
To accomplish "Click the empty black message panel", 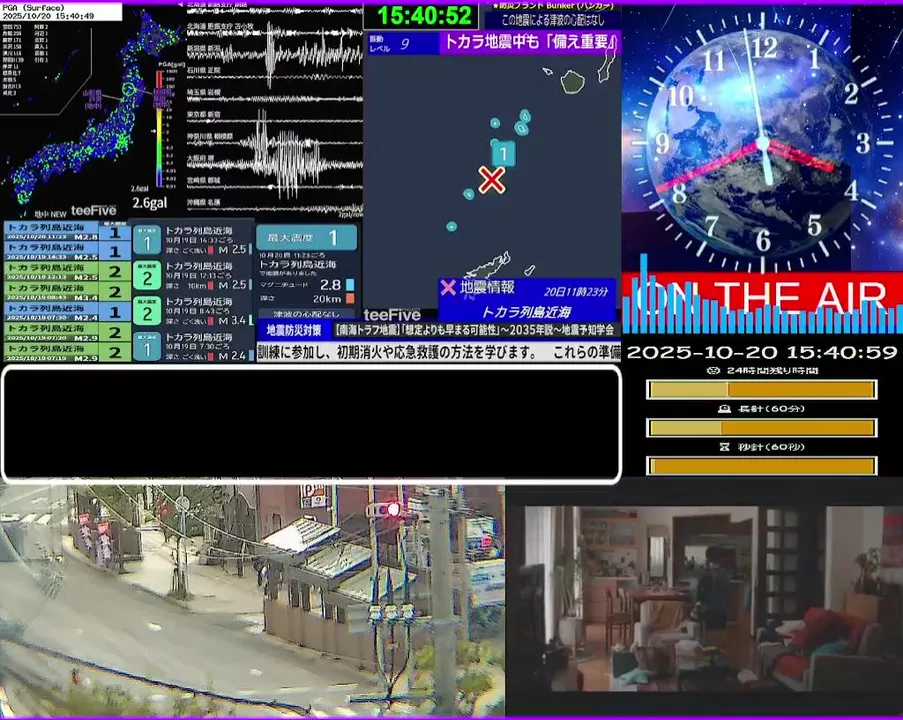I will point(311,423).
